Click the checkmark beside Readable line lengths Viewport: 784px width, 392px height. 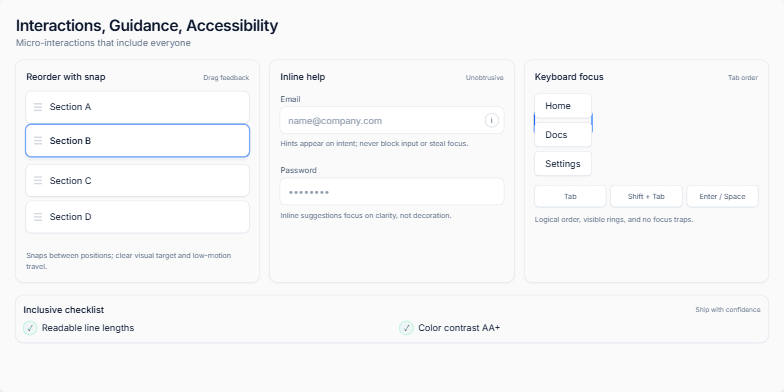(30, 328)
